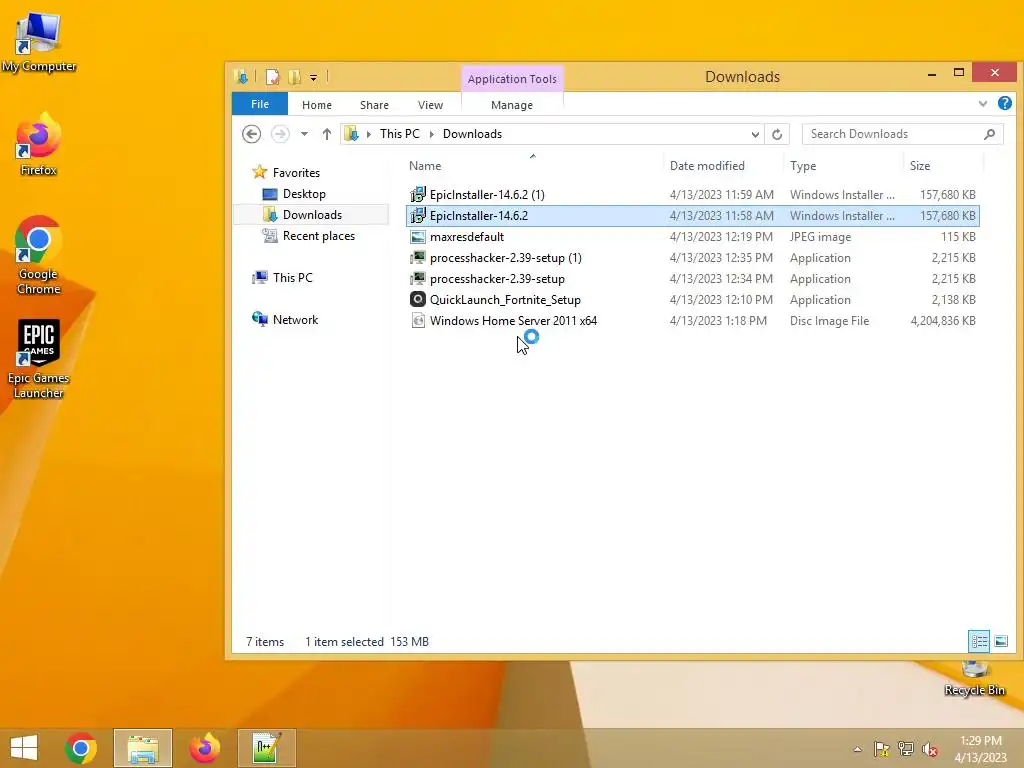Screen dimensions: 1024x768
Task: Select Downloads in the navigation pane
Action: pos(312,215)
